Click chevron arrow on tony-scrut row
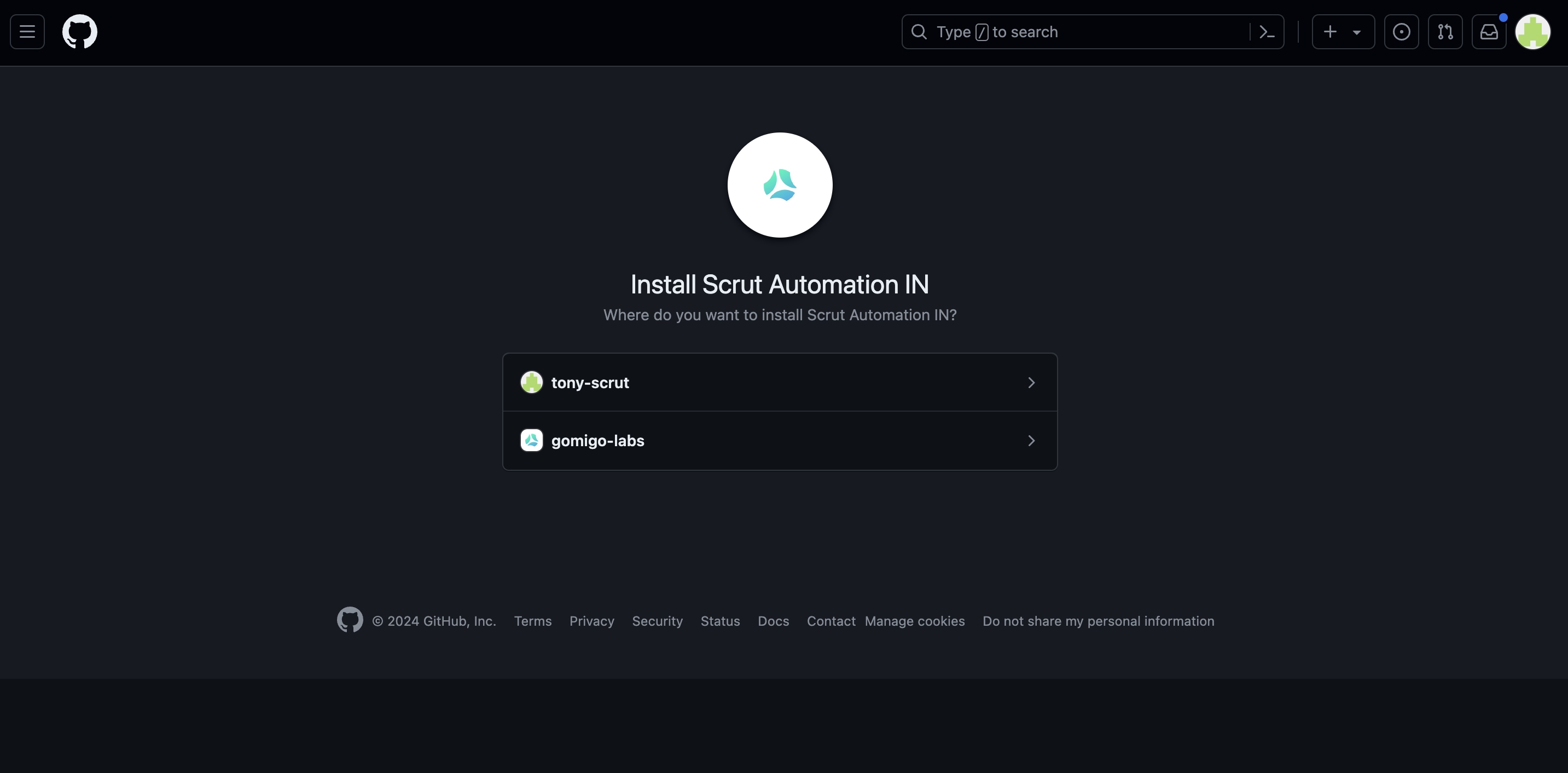 click(x=1031, y=383)
